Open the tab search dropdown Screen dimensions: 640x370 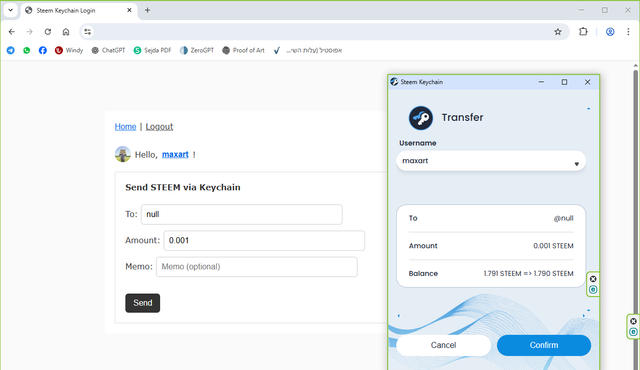click(11, 10)
